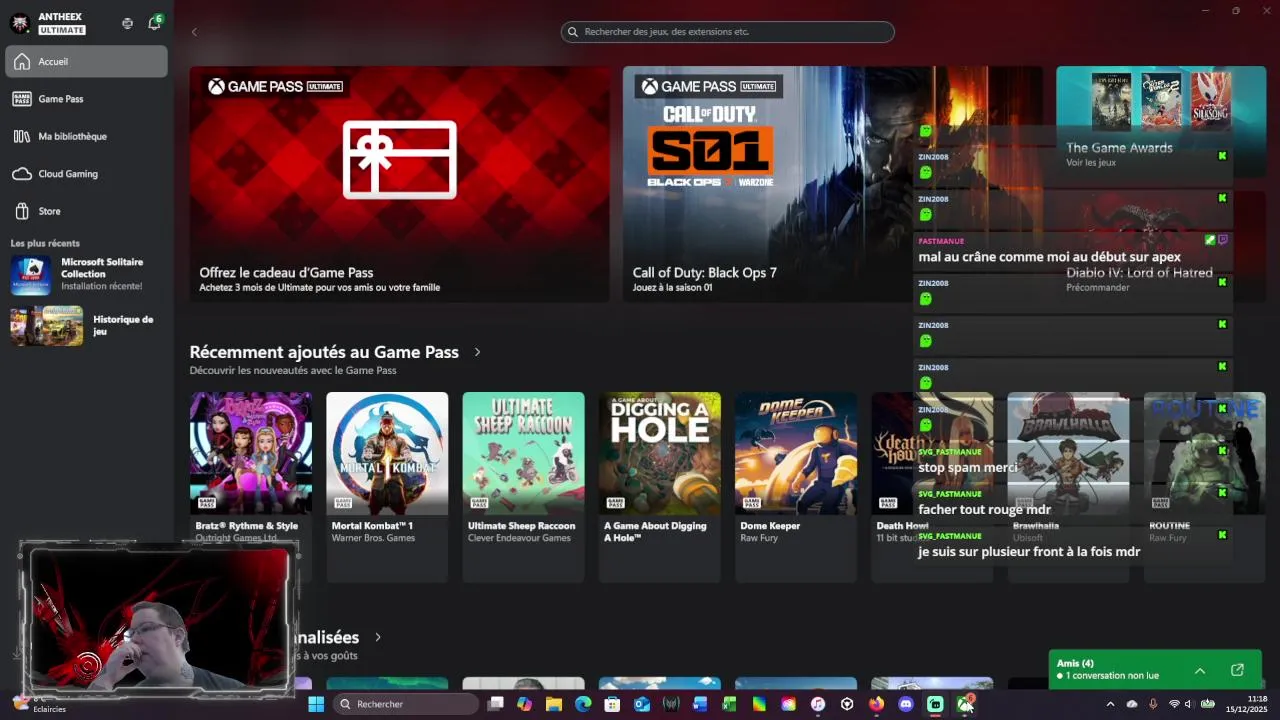Image resolution: width=1280 pixels, height=720 pixels.
Task: Open the Game Pass sidebar section
Action: click(x=87, y=99)
